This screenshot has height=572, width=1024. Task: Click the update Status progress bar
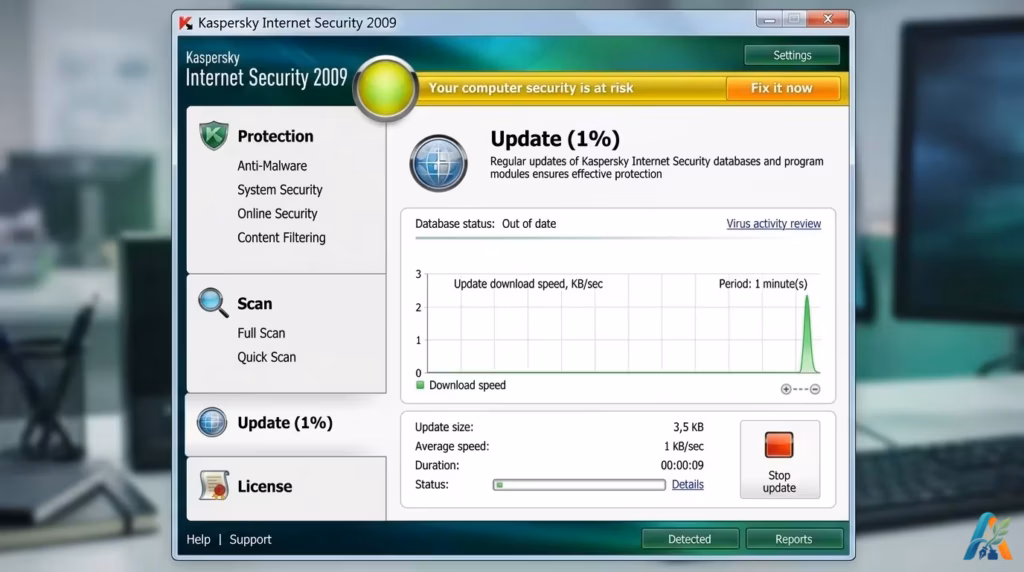coord(579,485)
